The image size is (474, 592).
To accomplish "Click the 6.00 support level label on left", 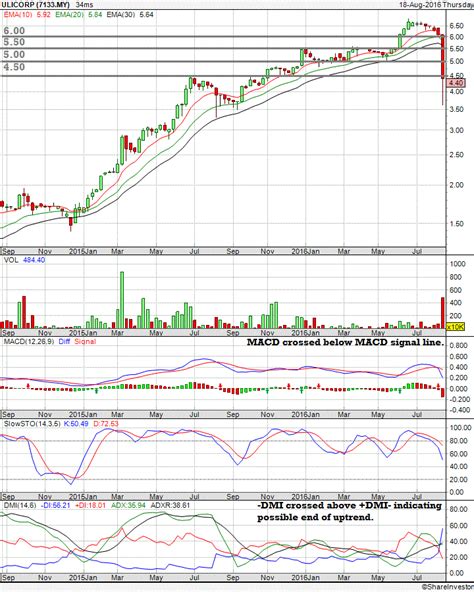I will 14,31.
